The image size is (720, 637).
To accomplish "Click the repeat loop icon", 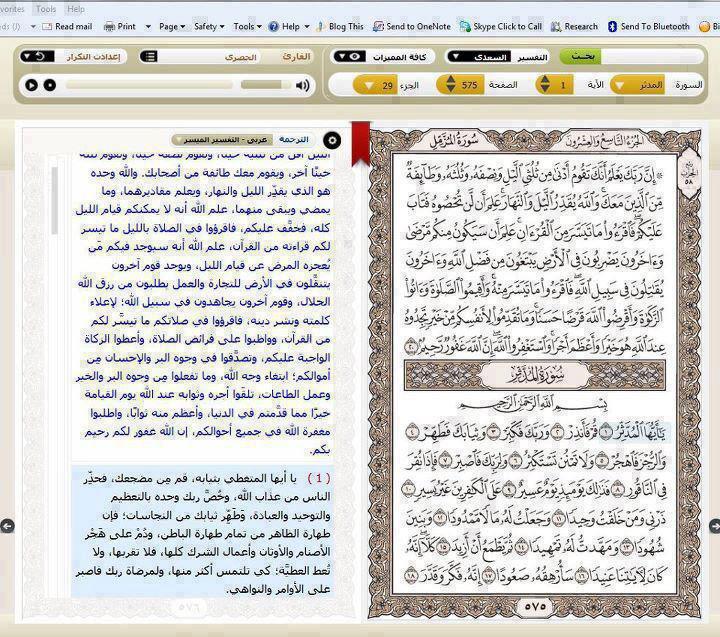I will coord(40,56).
